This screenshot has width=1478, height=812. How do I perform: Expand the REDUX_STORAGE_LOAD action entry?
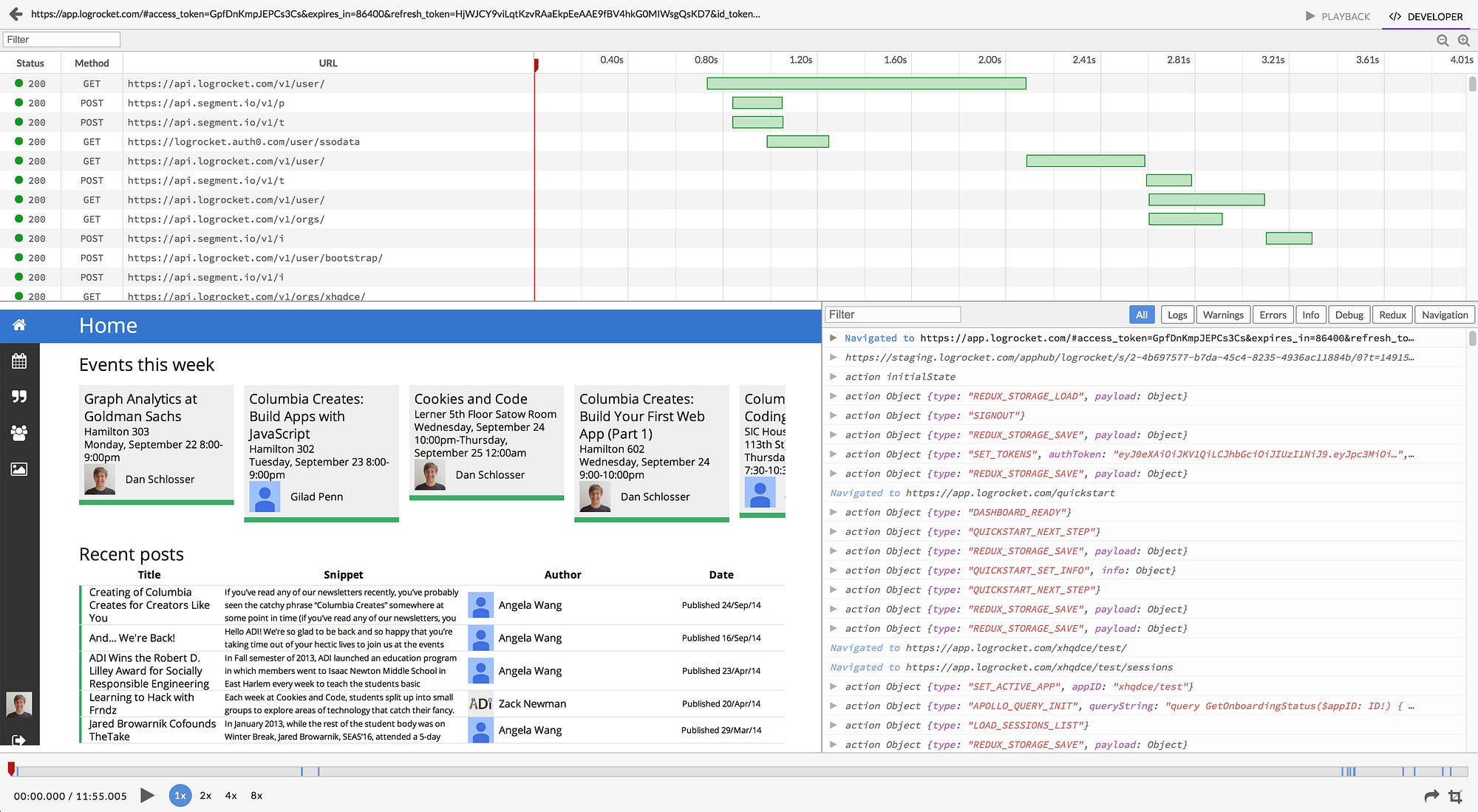click(834, 396)
